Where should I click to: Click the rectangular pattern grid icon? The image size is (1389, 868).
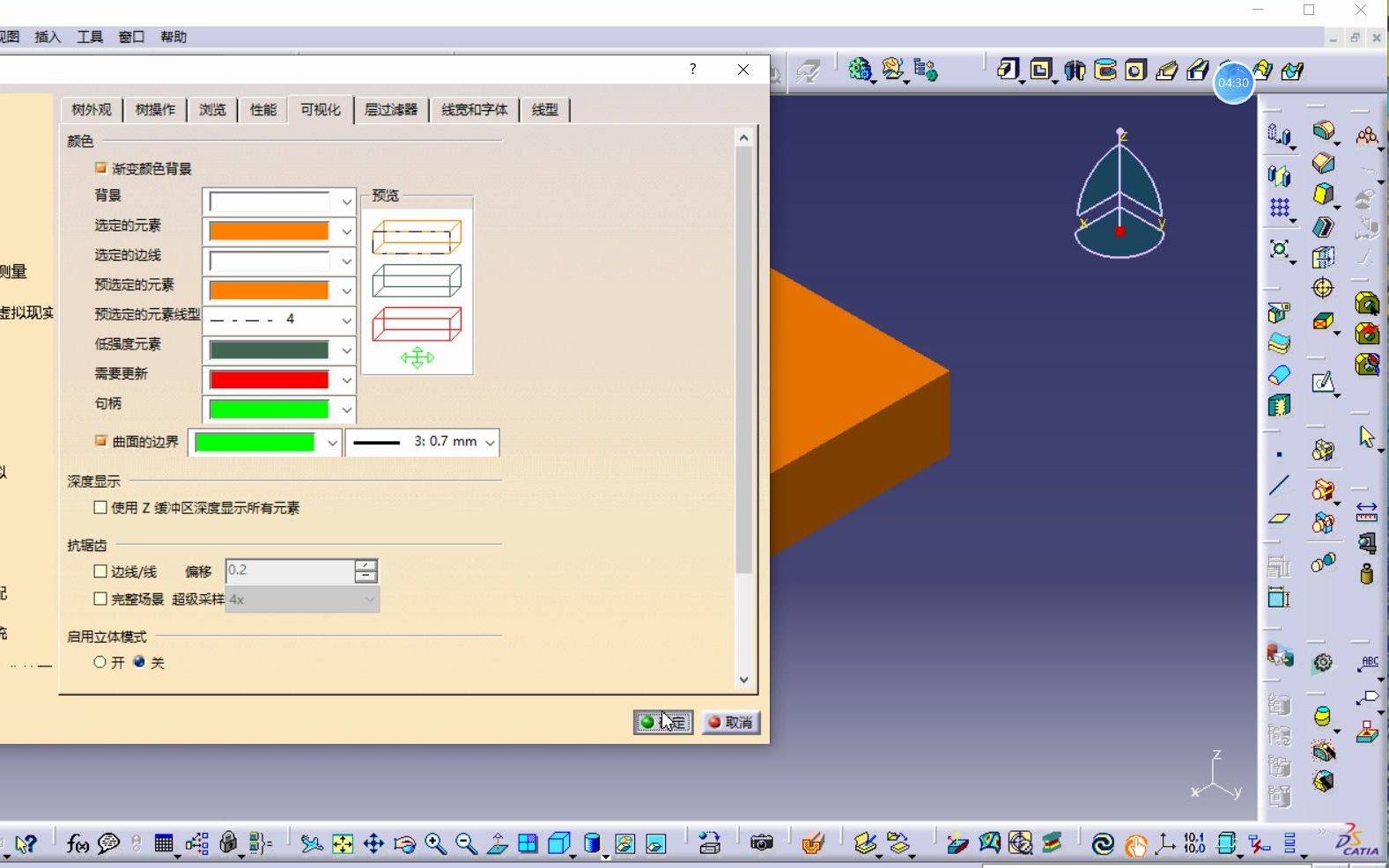click(1280, 209)
